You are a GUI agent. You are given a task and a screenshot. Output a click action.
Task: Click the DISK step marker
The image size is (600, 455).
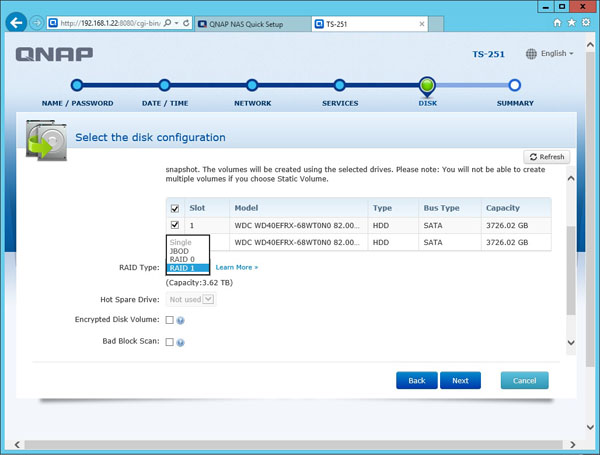tap(427, 86)
